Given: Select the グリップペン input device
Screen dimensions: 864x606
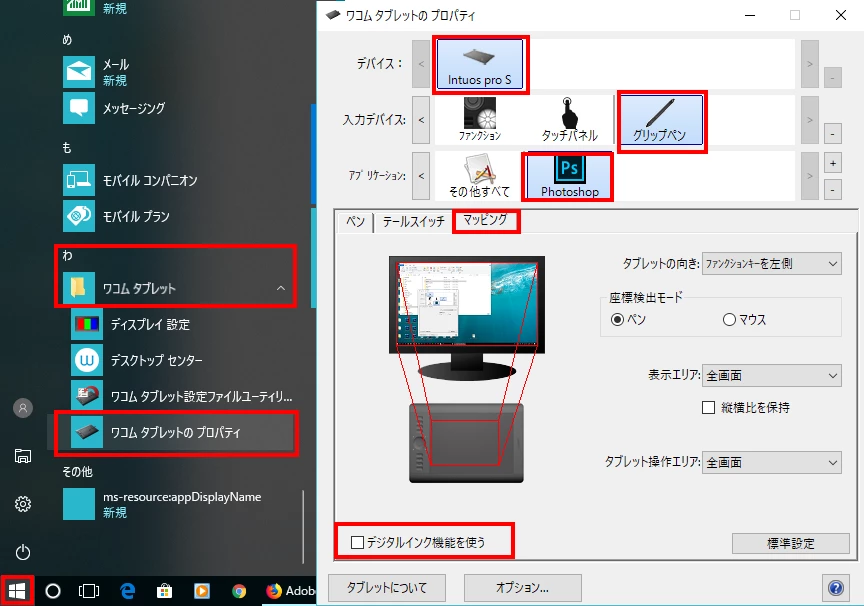Looking at the screenshot, I should (661, 120).
